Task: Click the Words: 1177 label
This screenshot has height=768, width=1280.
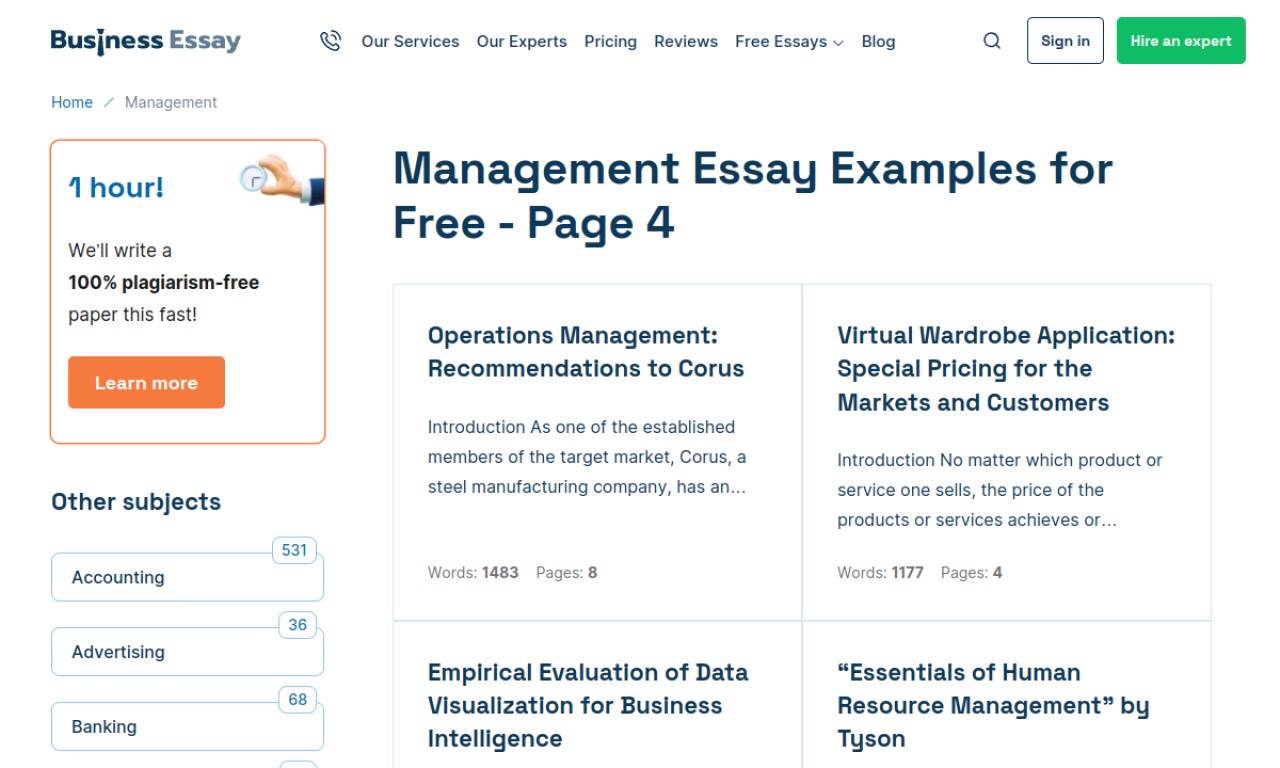Action: [880, 573]
